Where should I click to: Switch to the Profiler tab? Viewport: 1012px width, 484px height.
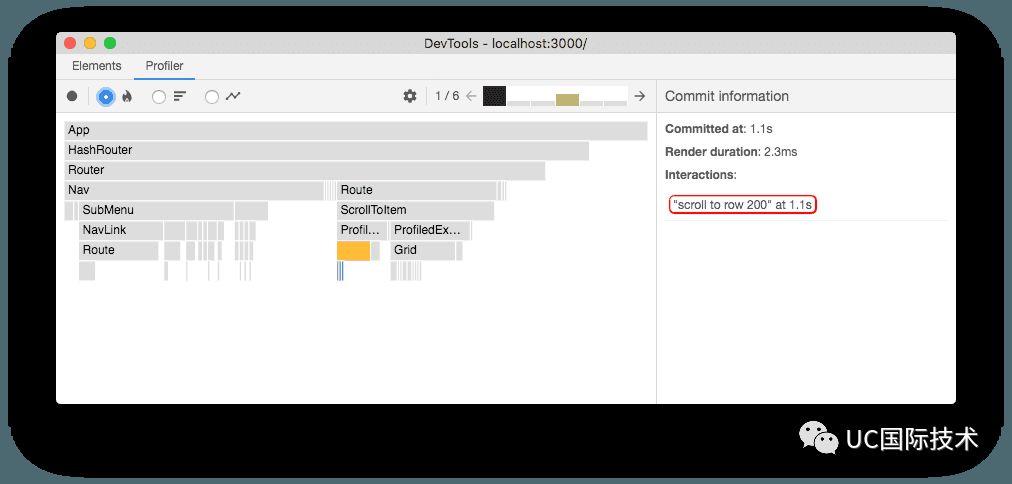click(165, 66)
